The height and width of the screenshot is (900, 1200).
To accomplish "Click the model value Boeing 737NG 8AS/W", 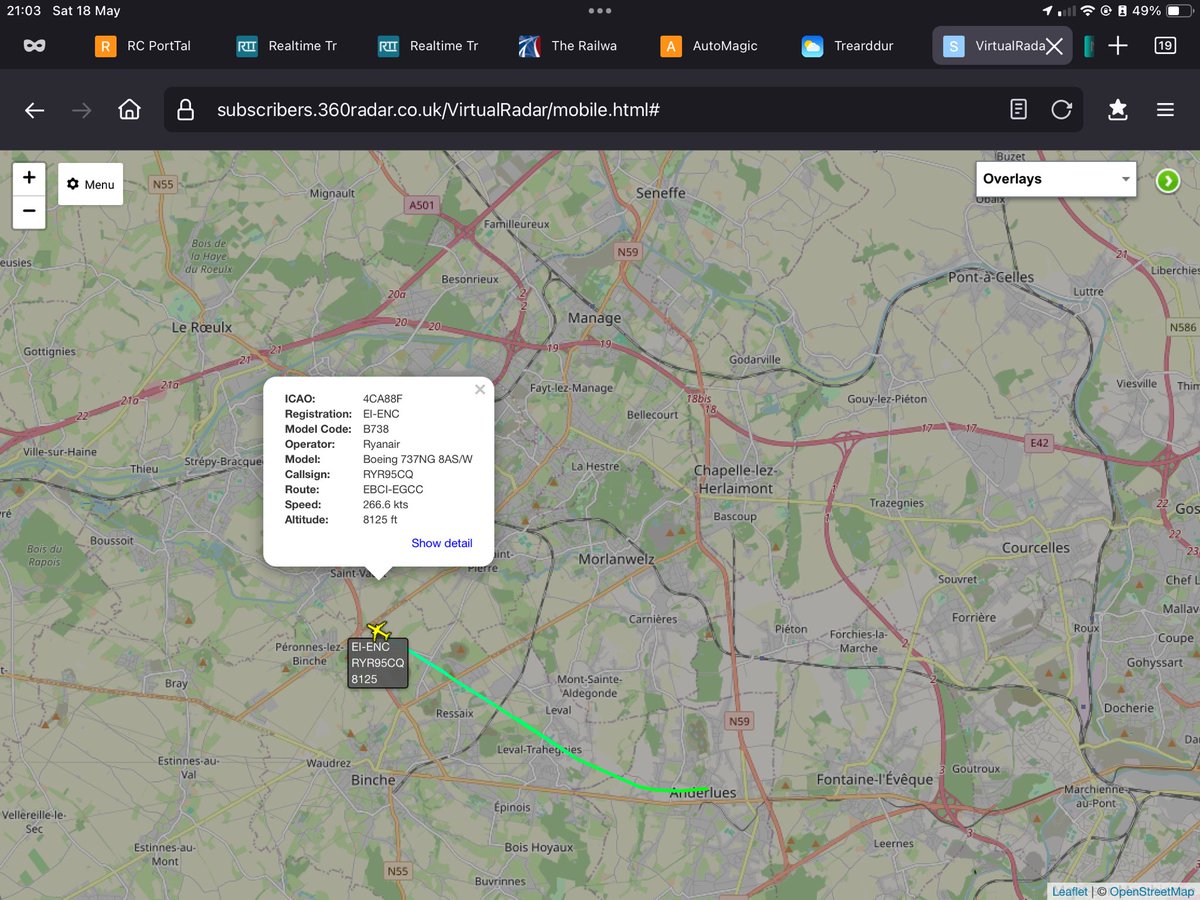I will [418, 459].
